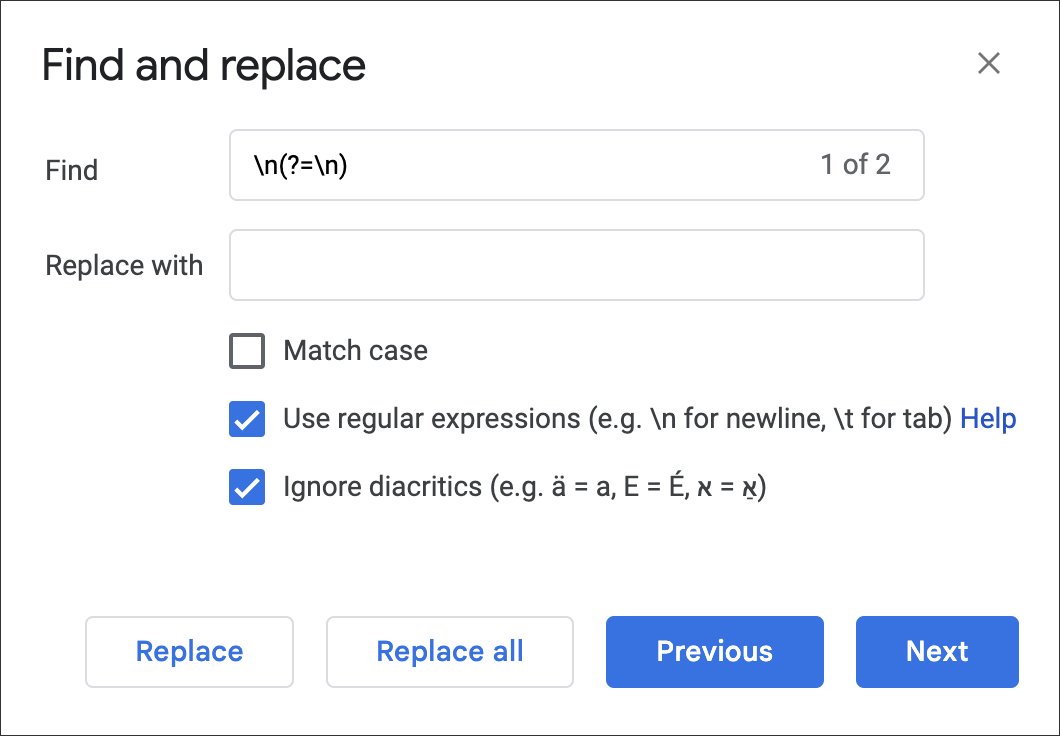Close the Find and replace dialog

coord(988,64)
